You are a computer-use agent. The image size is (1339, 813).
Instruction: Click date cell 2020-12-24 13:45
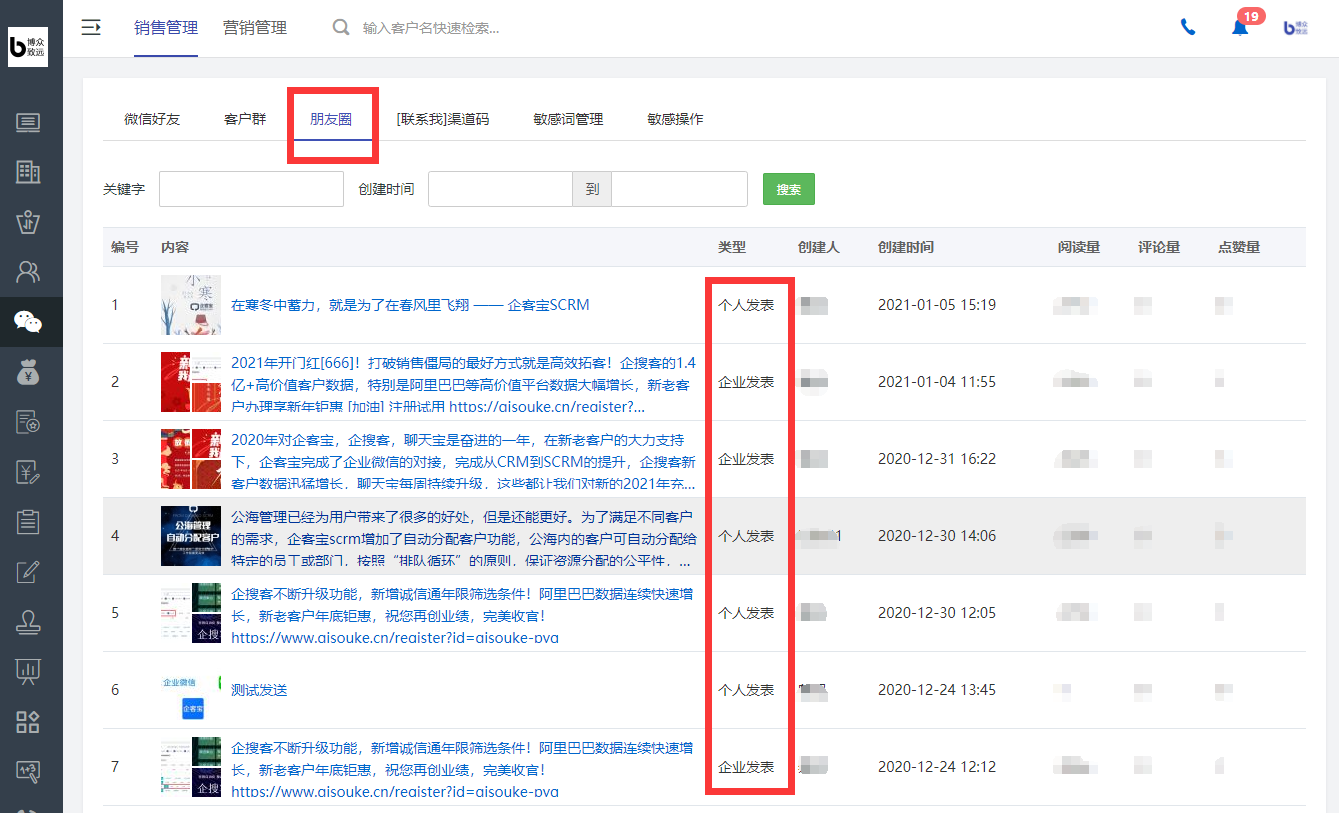937,690
